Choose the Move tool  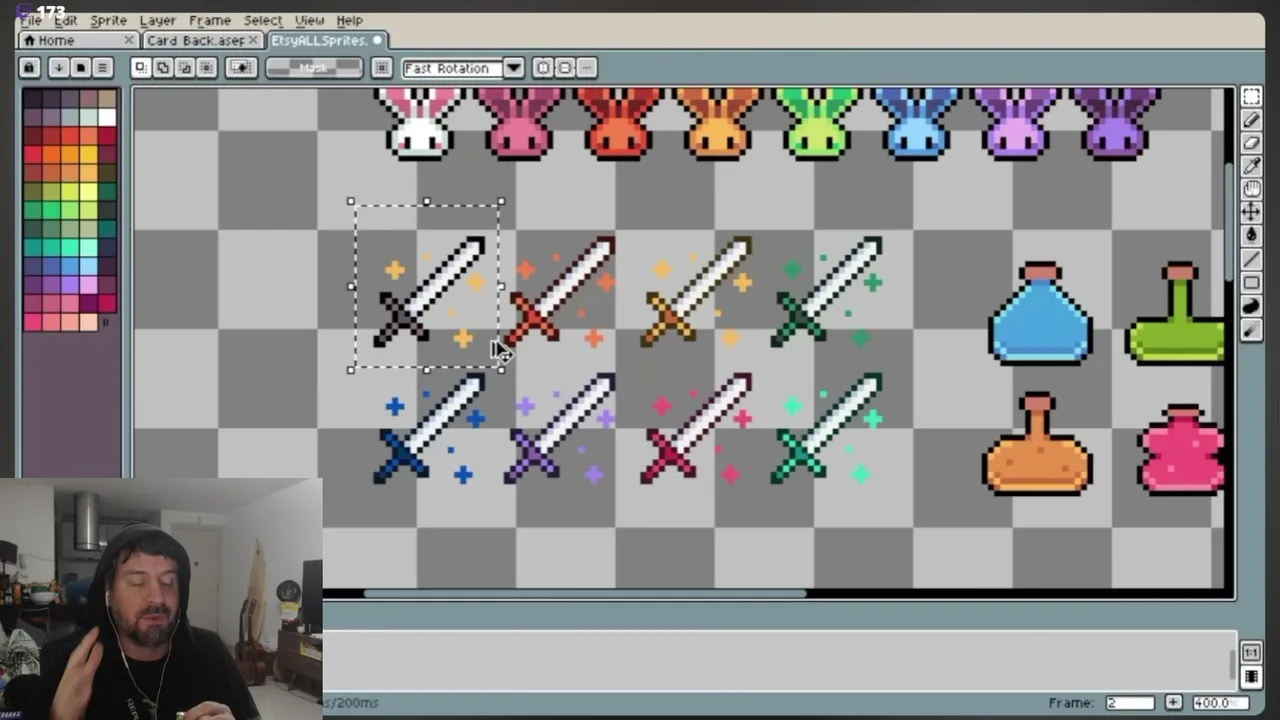[x=1251, y=212]
